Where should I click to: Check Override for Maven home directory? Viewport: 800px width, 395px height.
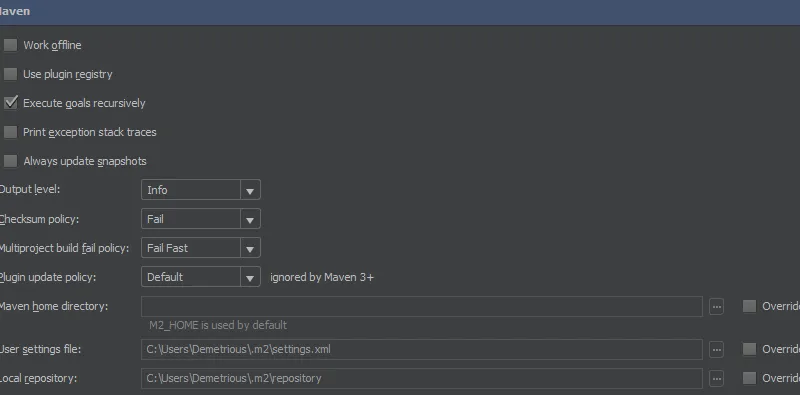[749, 306]
